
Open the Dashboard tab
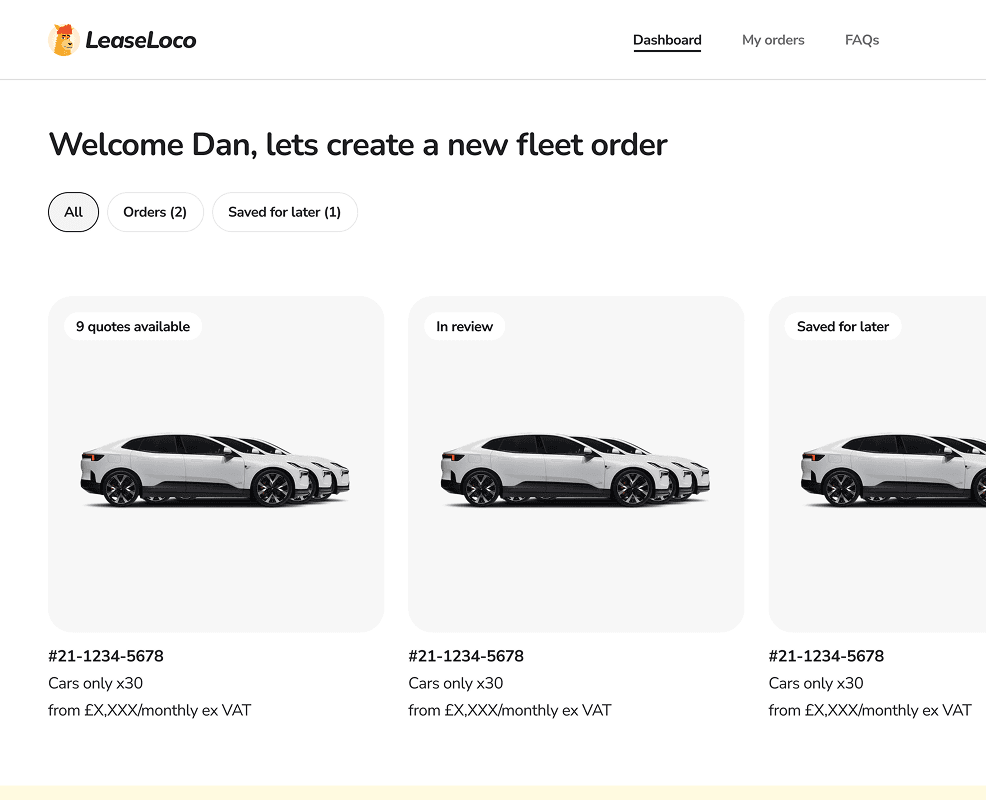point(667,40)
